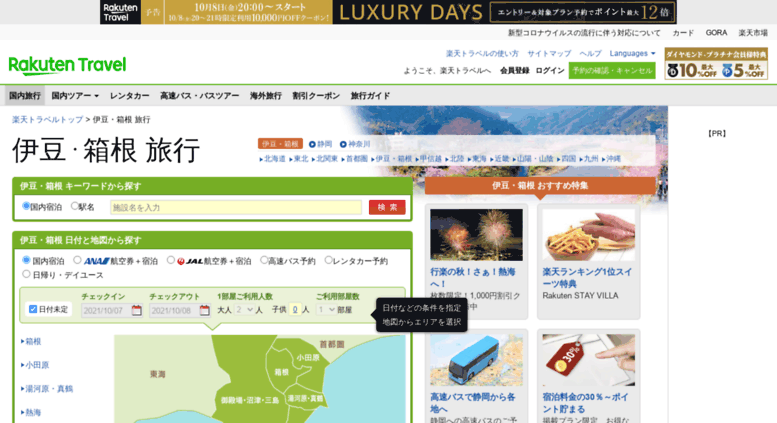Open the check-out calendar icon
This screenshot has width=777, height=423.
point(205,311)
